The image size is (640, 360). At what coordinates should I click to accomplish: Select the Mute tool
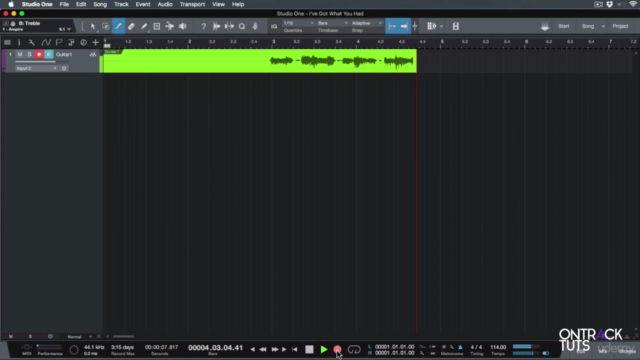pyautogui.click(x=157, y=27)
